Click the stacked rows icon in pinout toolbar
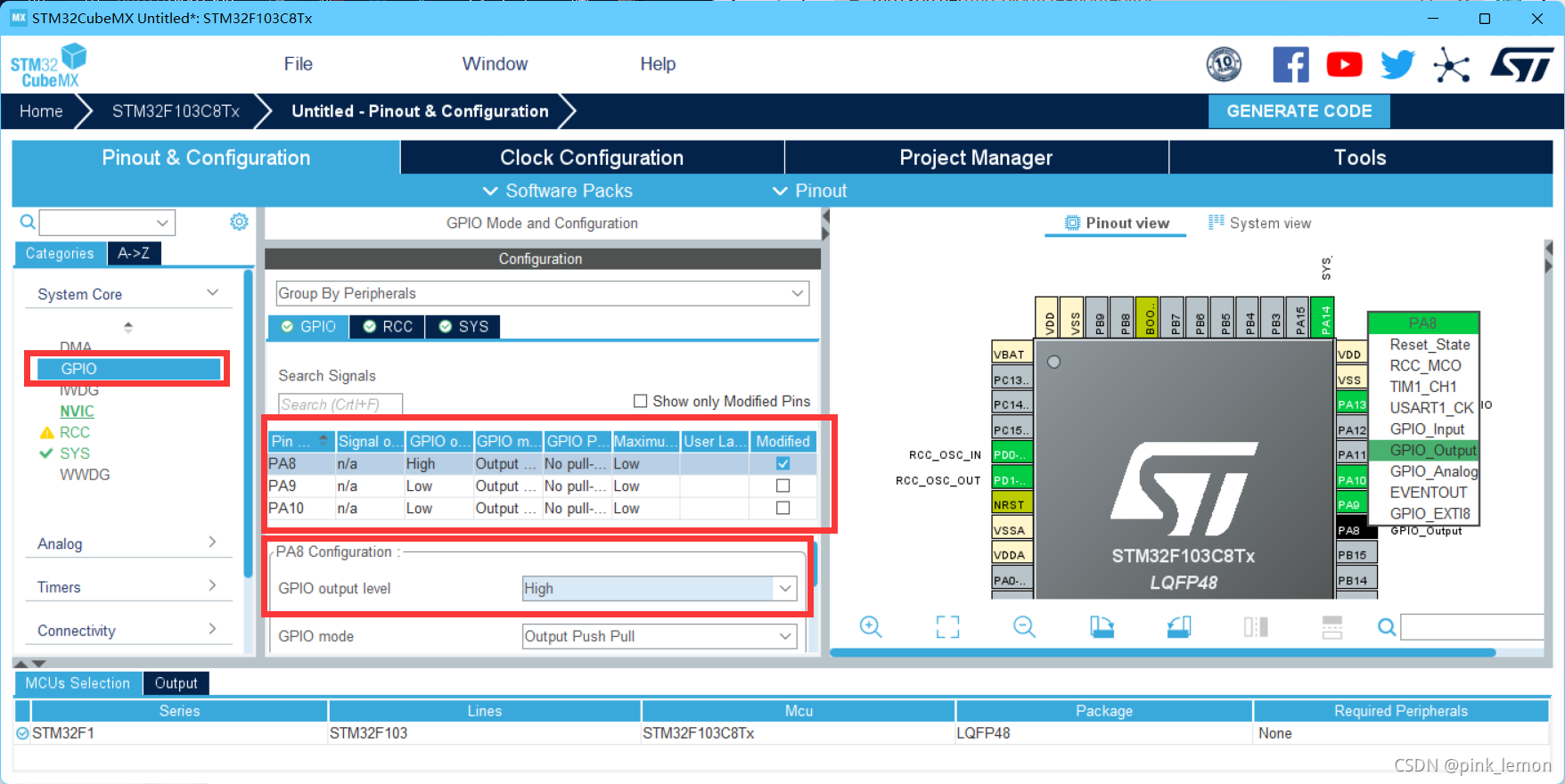Screen dimensions: 1565x784 point(1332,627)
